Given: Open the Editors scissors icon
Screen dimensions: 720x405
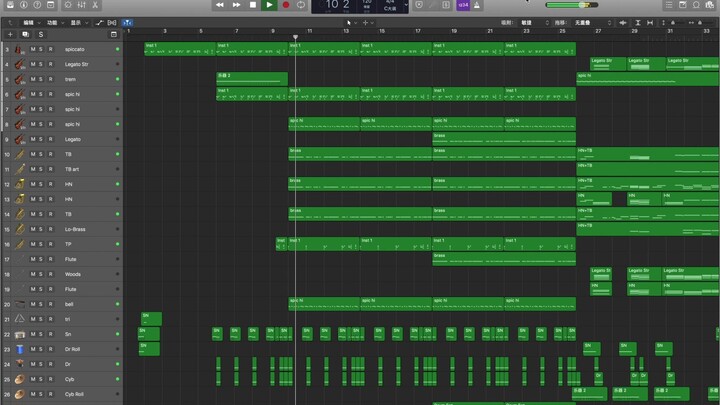Looking at the screenshot, I should click(x=95, y=5).
